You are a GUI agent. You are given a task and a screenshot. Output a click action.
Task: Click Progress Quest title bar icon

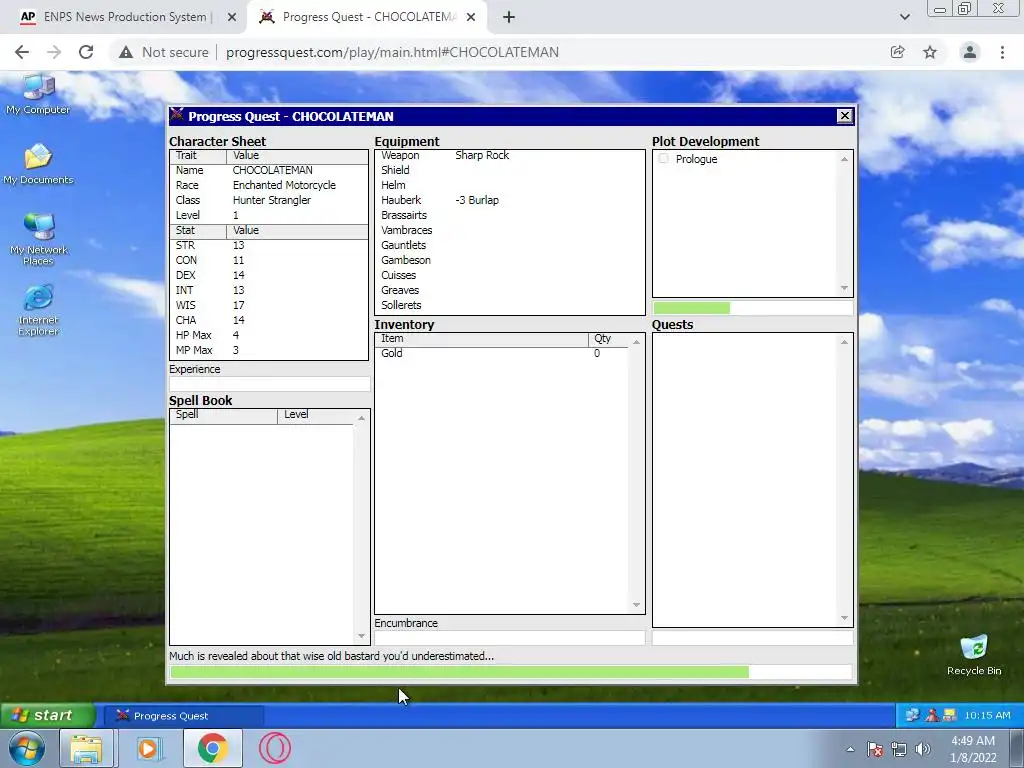[x=176, y=116]
